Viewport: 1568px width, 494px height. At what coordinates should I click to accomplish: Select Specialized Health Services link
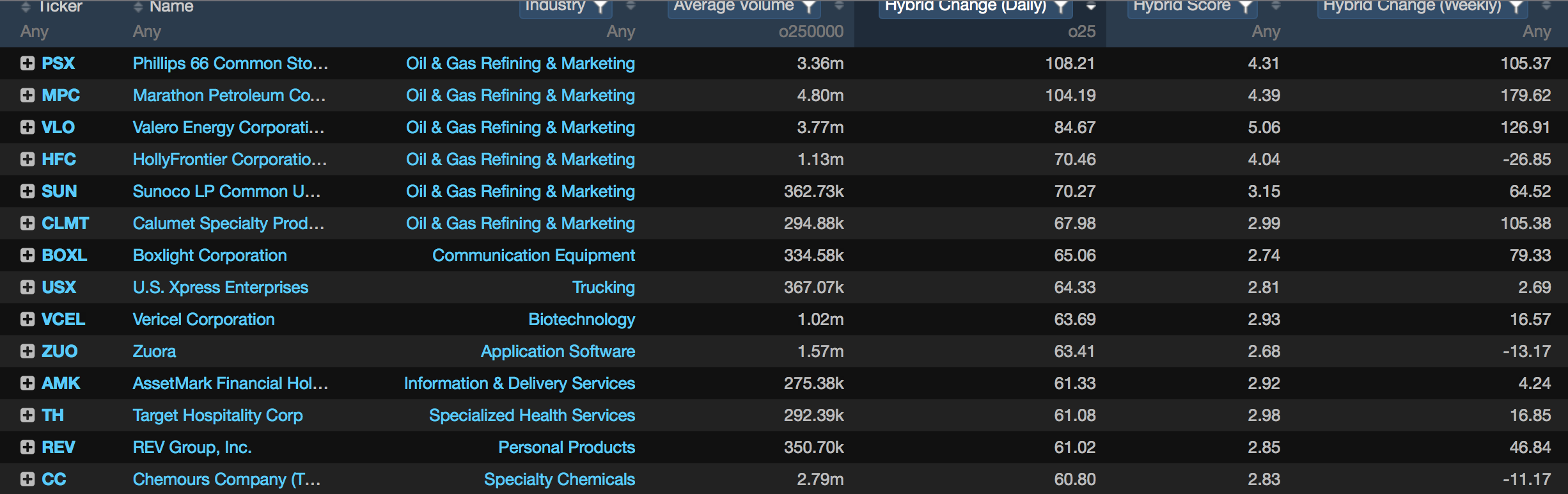coord(532,415)
